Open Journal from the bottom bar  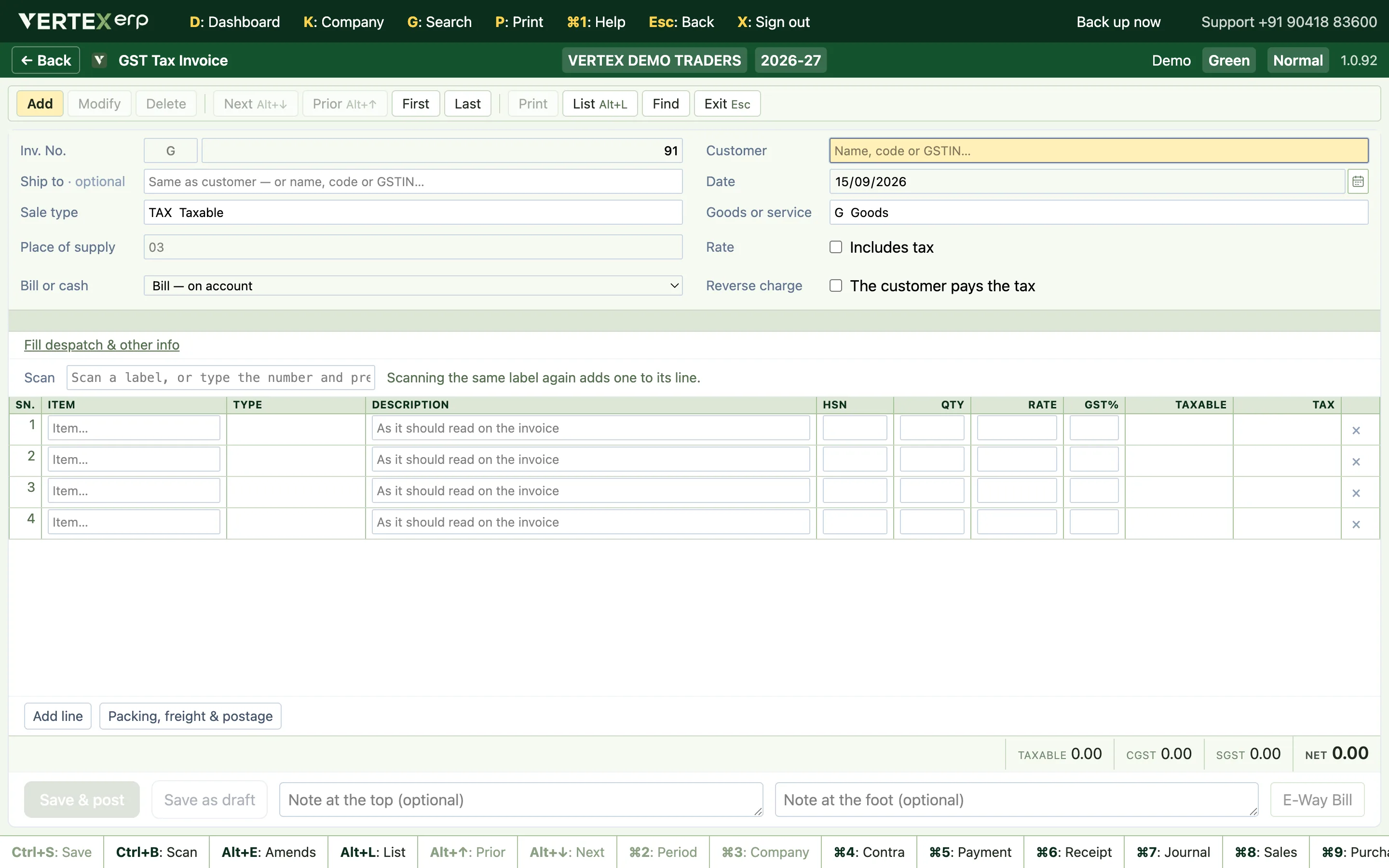pyautogui.click(x=1173, y=852)
